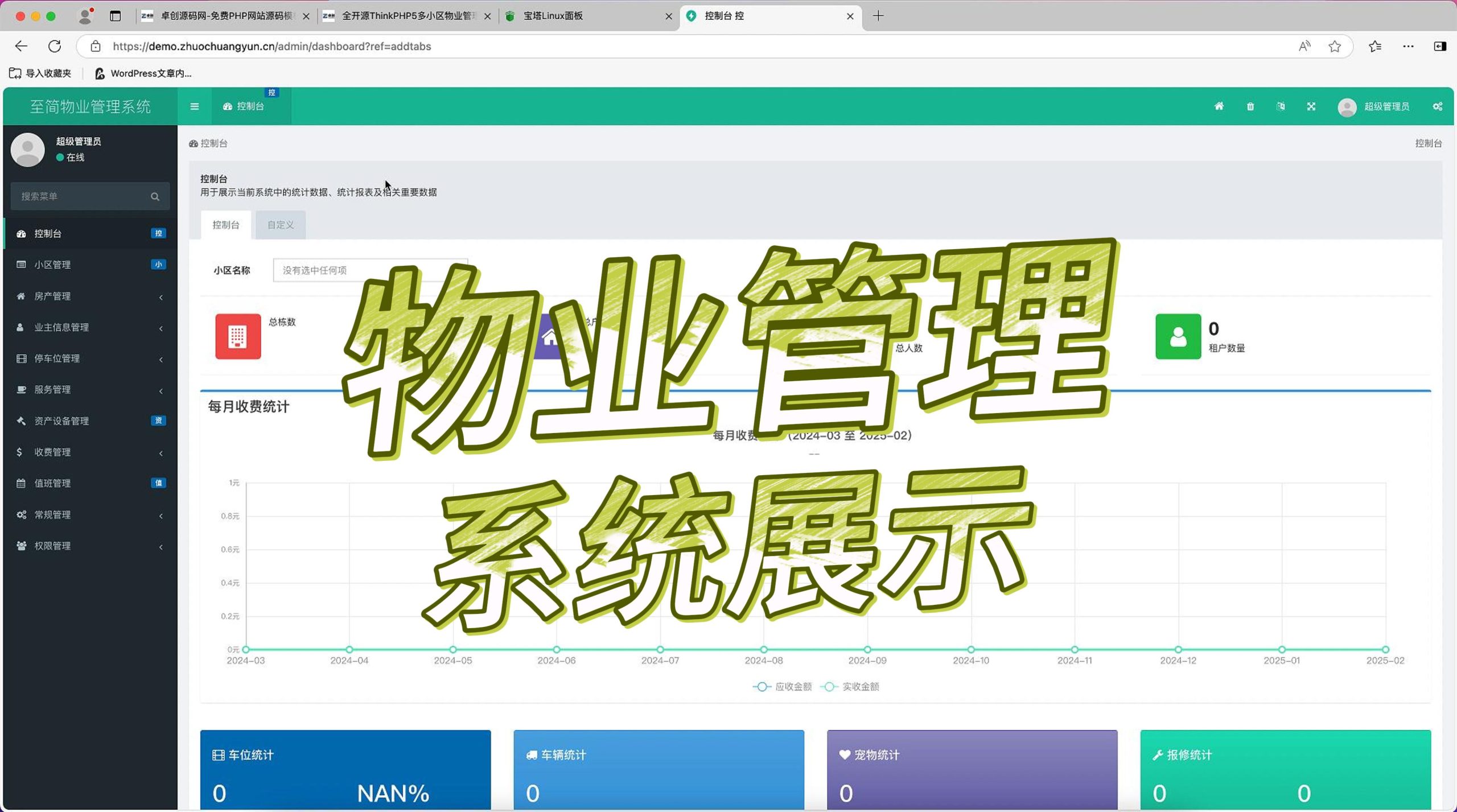1457x812 pixels.
Task: Click the favorites star icon in address bar
Action: point(1335,46)
